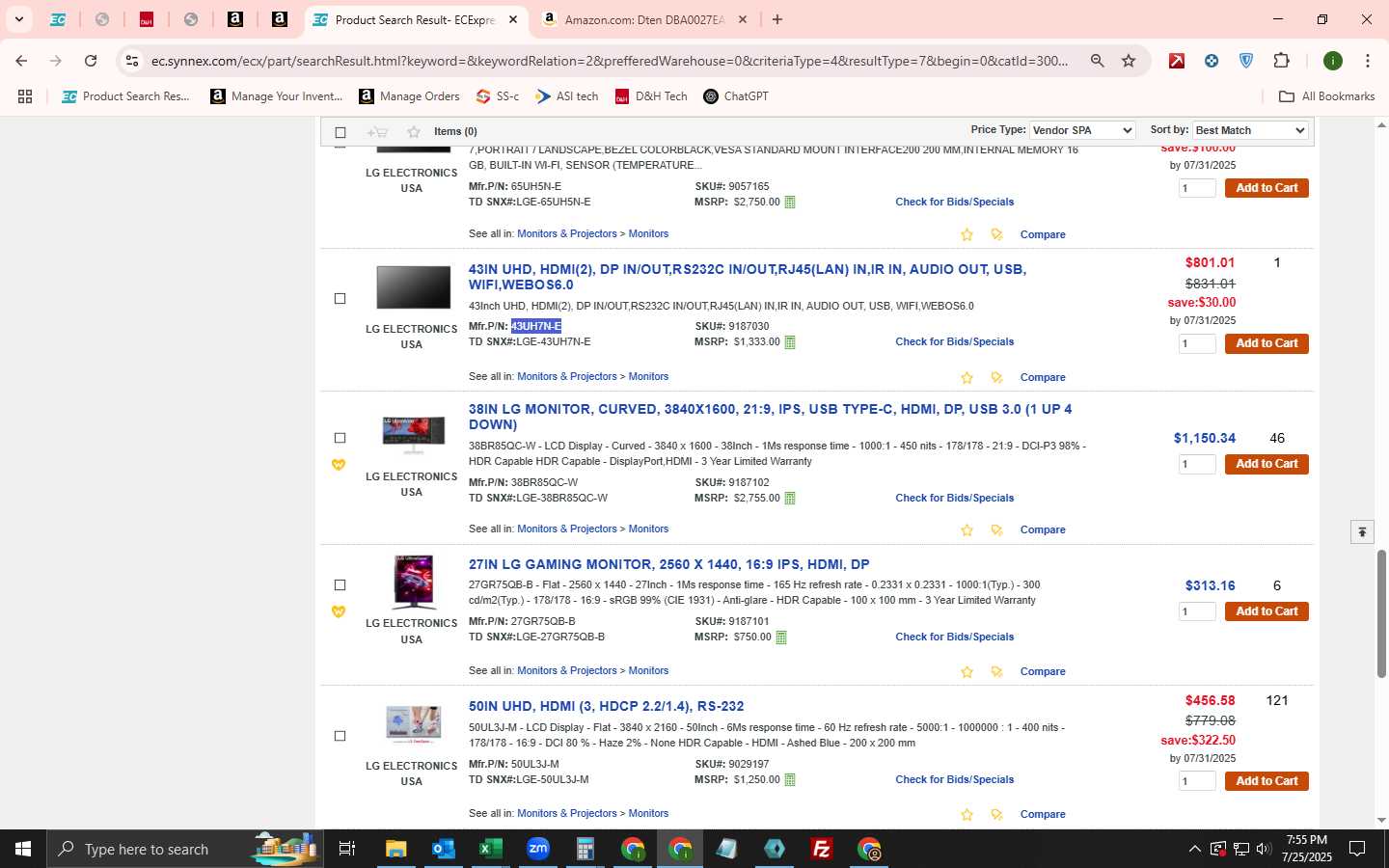Check the box for the 43IN UHD monitor
The height and width of the screenshot is (868, 1389).
click(340, 299)
